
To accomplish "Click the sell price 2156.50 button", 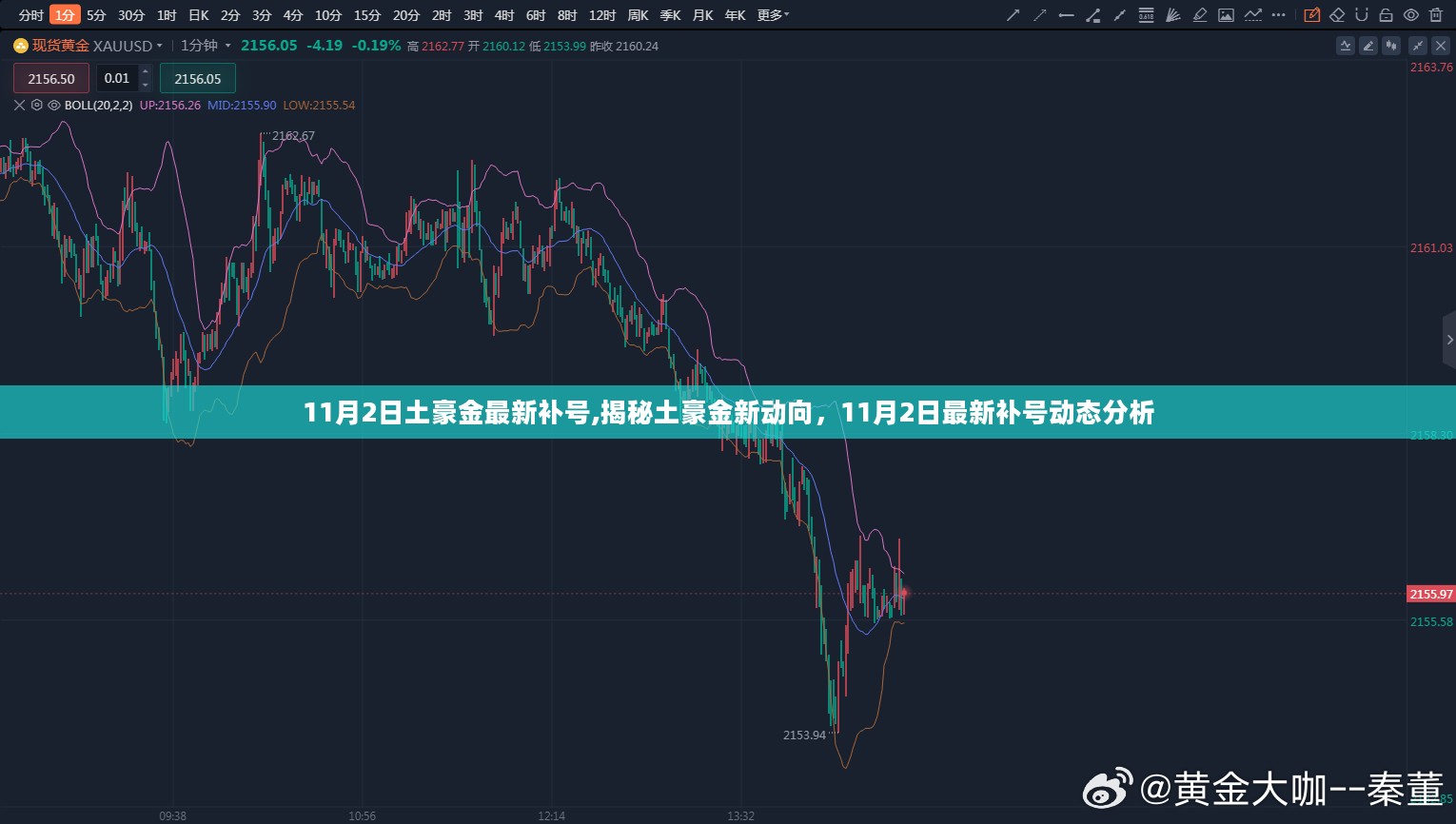I will 51,79.
